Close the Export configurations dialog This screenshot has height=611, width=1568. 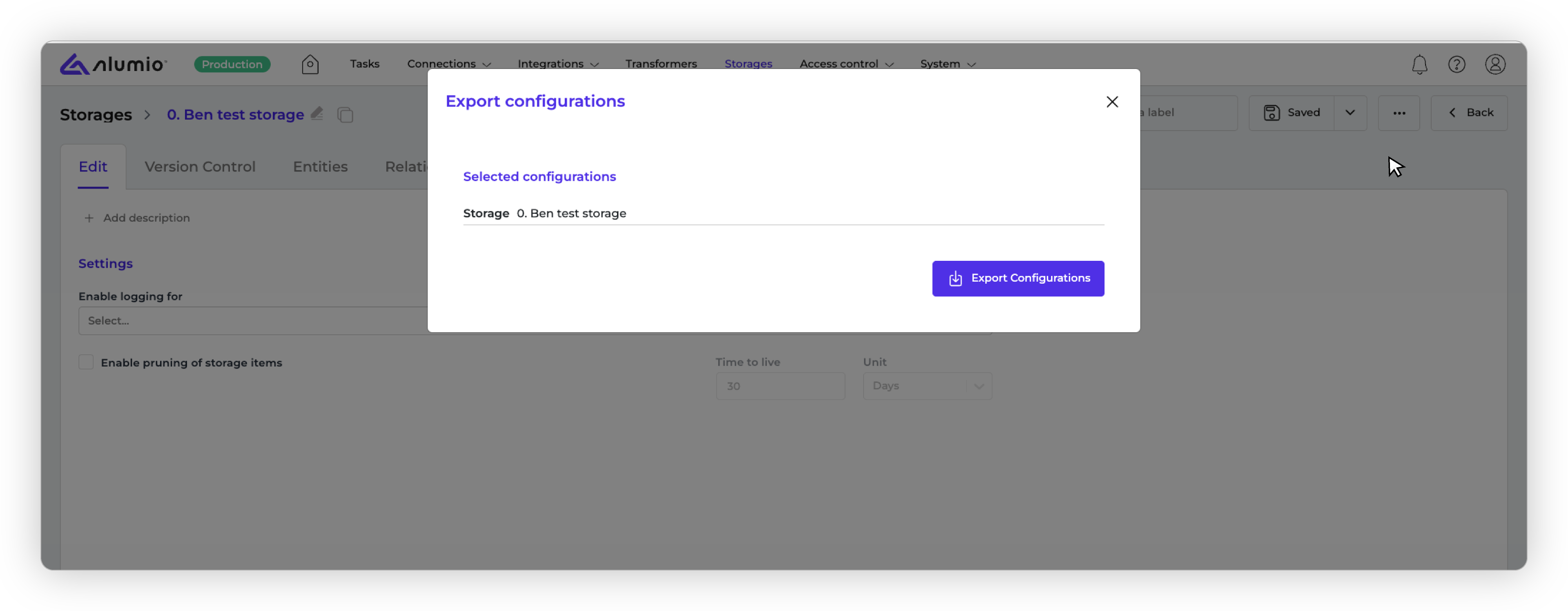(x=1111, y=102)
